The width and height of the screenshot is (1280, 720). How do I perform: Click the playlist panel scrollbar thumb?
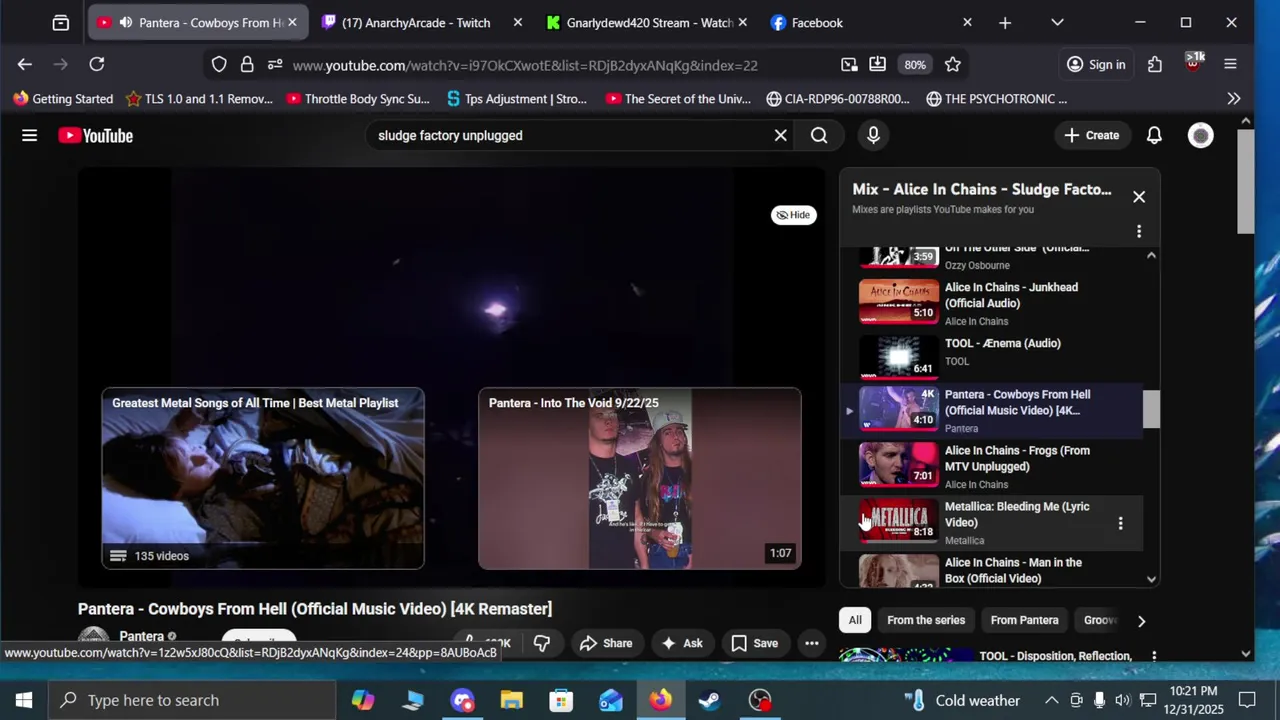(x=1151, y=409)
